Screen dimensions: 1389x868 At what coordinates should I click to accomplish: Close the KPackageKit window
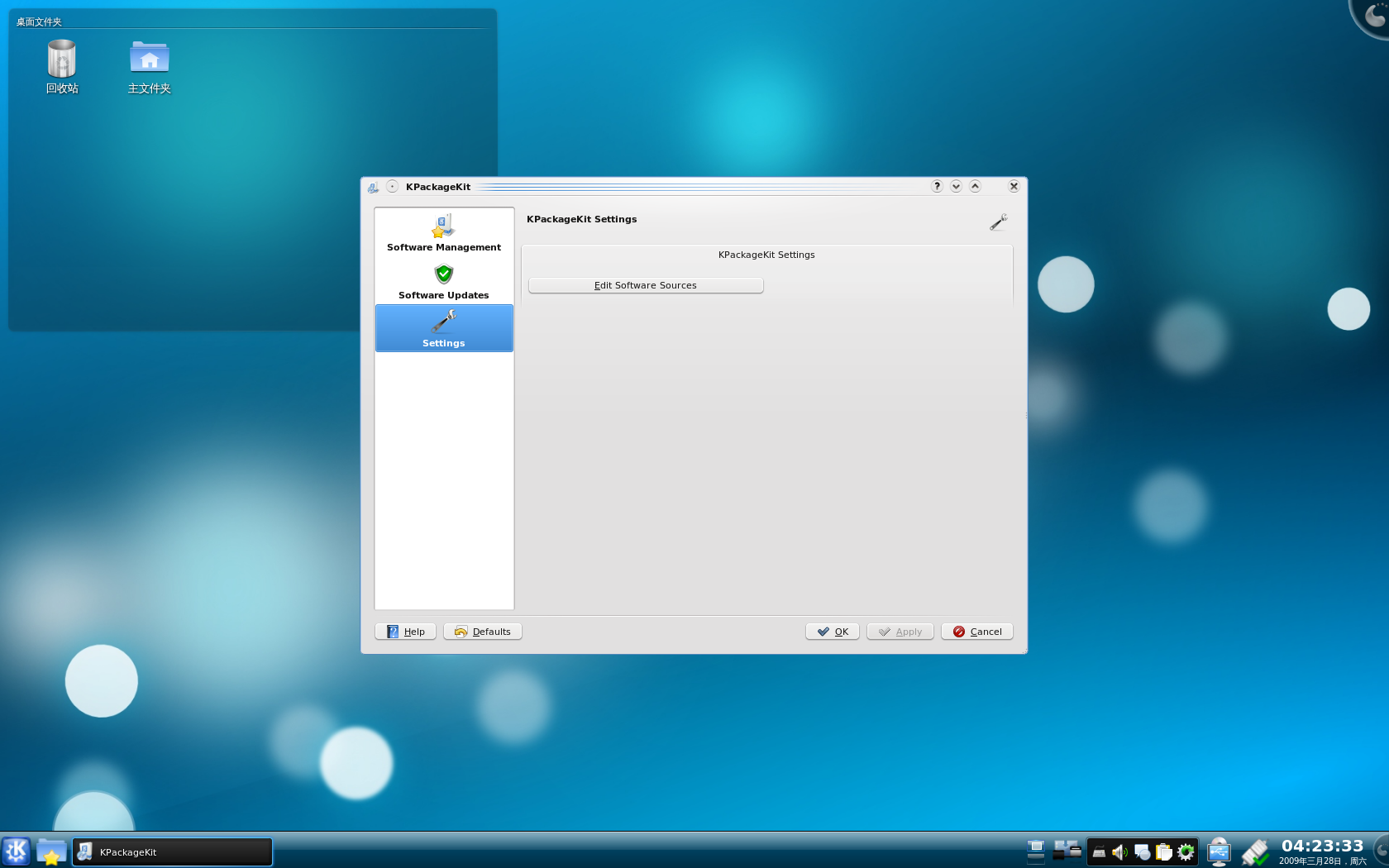(x=1014, y=186)
